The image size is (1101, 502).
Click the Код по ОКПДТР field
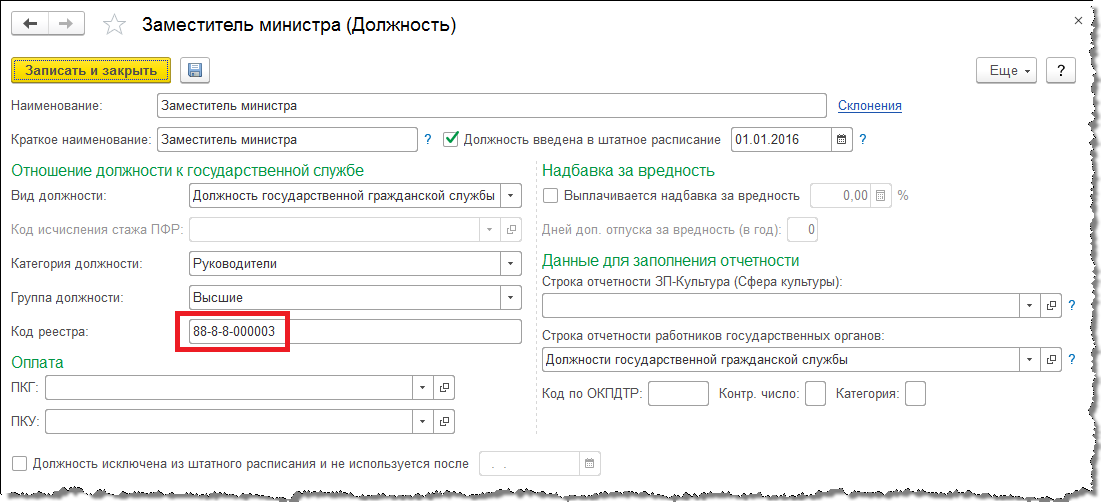point(677,394)
